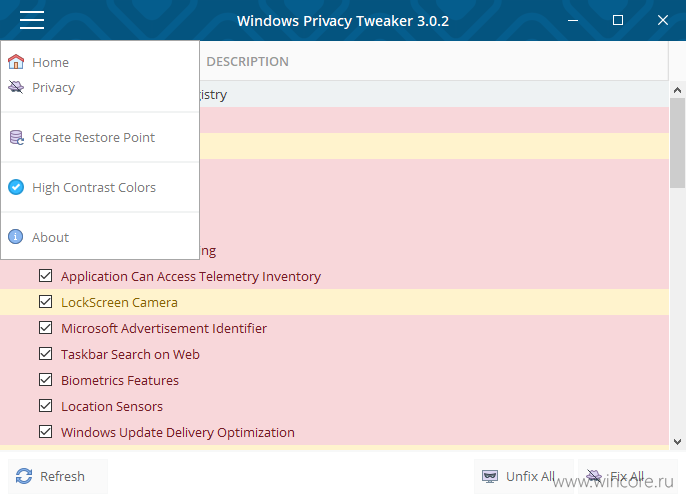Screen dimensions: 686x501
Task: Click the Refresh arrows icon
Action: click(x=24, y=476)
